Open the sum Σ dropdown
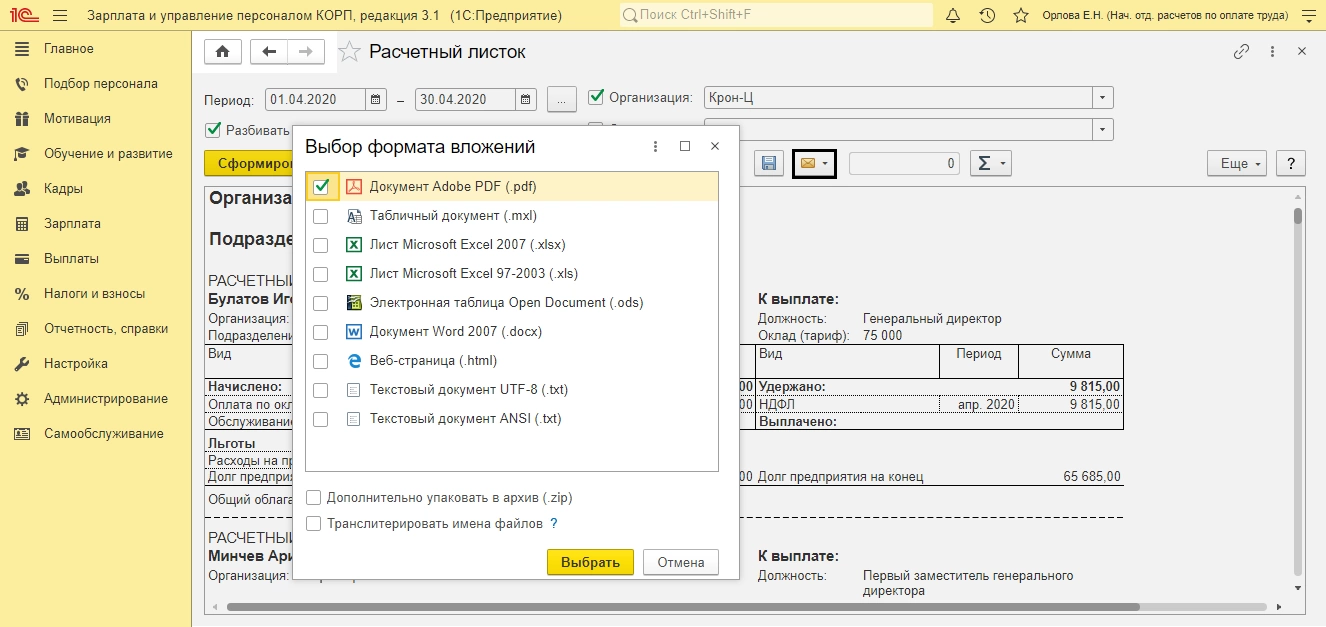This screenshot has height=627, width=1326. click(991, 163)
